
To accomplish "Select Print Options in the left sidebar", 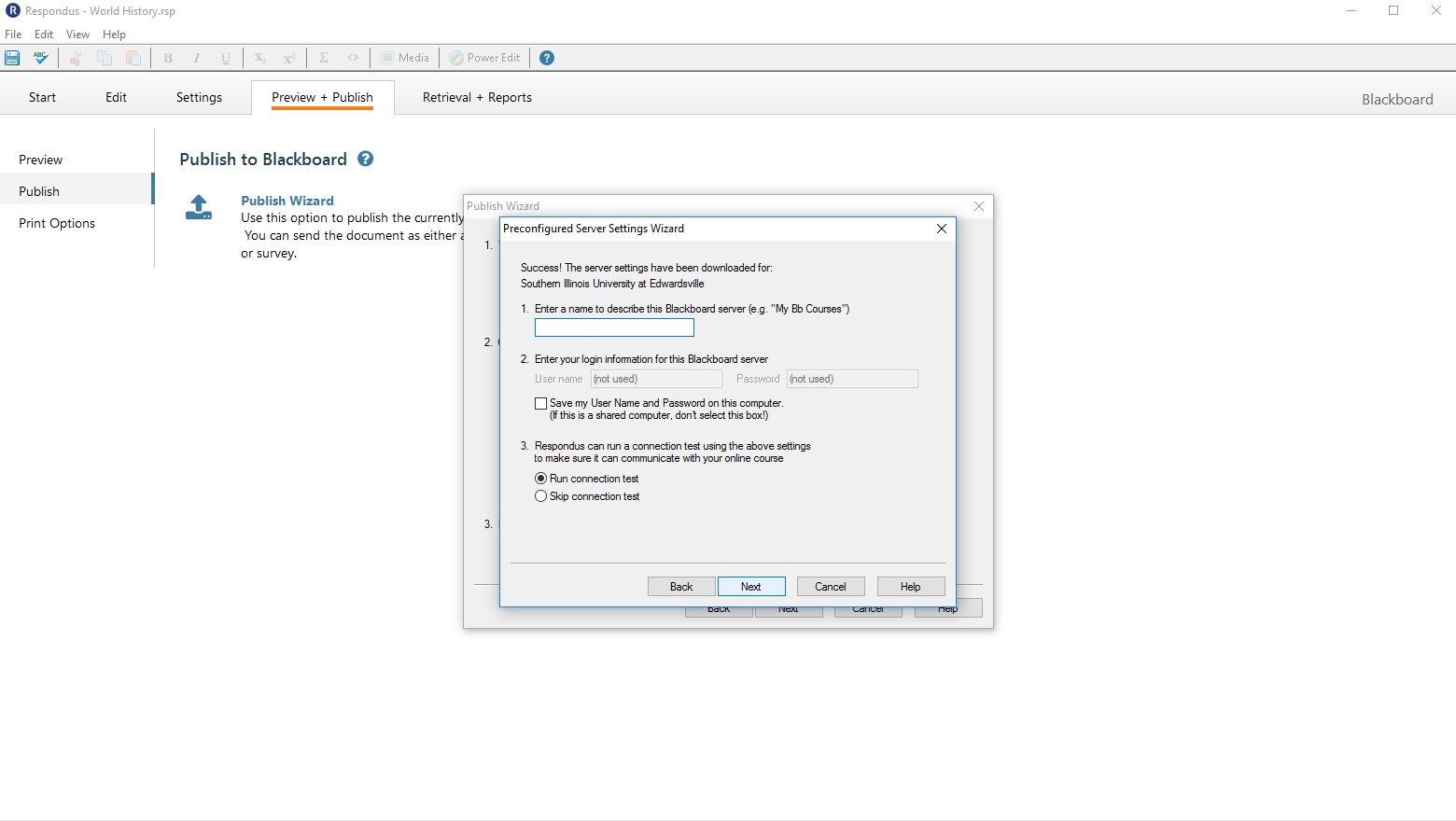I will point(57,223).
